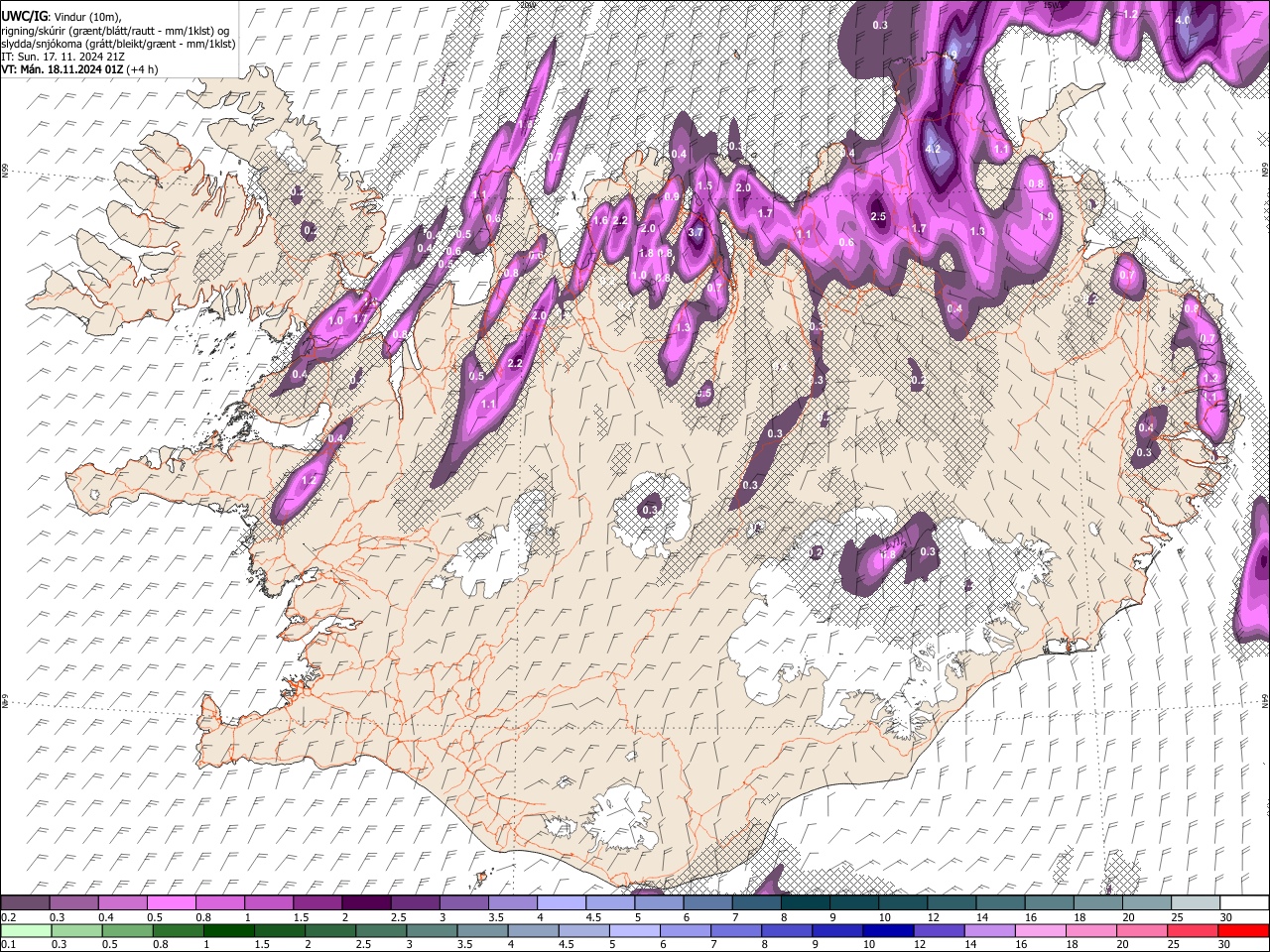
Task: Click the darkest green 1–1.5 legend swatch
Action: click(228, 930)
